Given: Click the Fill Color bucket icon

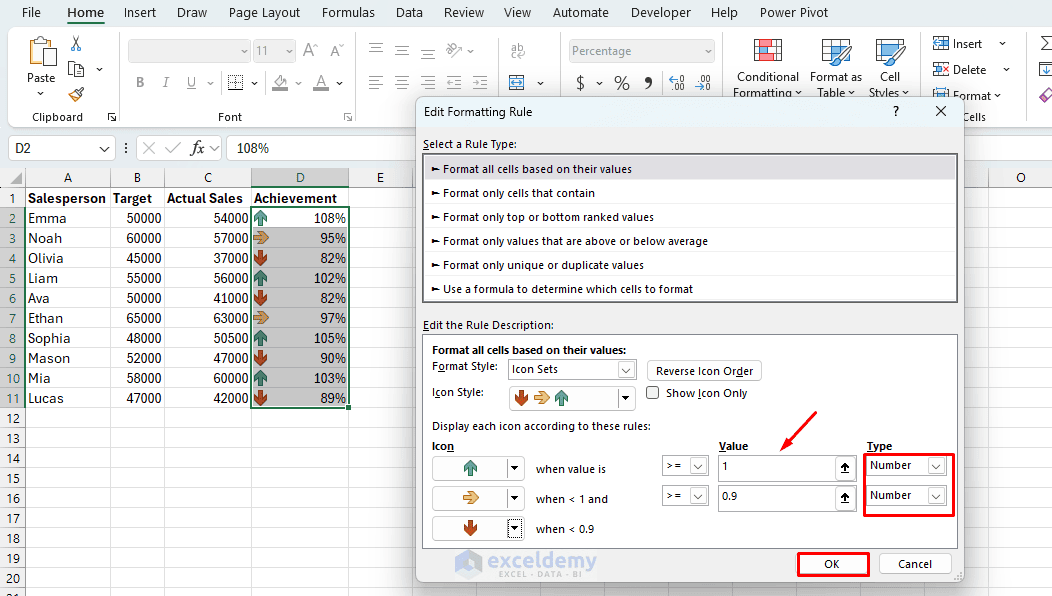Looking at the screenshot, I should (x=280, y=83).
